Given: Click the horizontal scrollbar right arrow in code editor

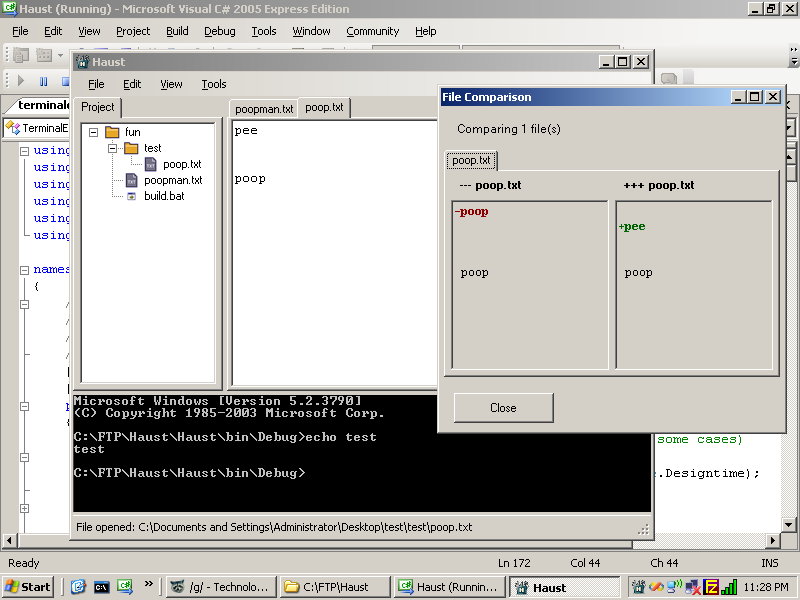Looking at the screenshot, I should pos(773,540).
